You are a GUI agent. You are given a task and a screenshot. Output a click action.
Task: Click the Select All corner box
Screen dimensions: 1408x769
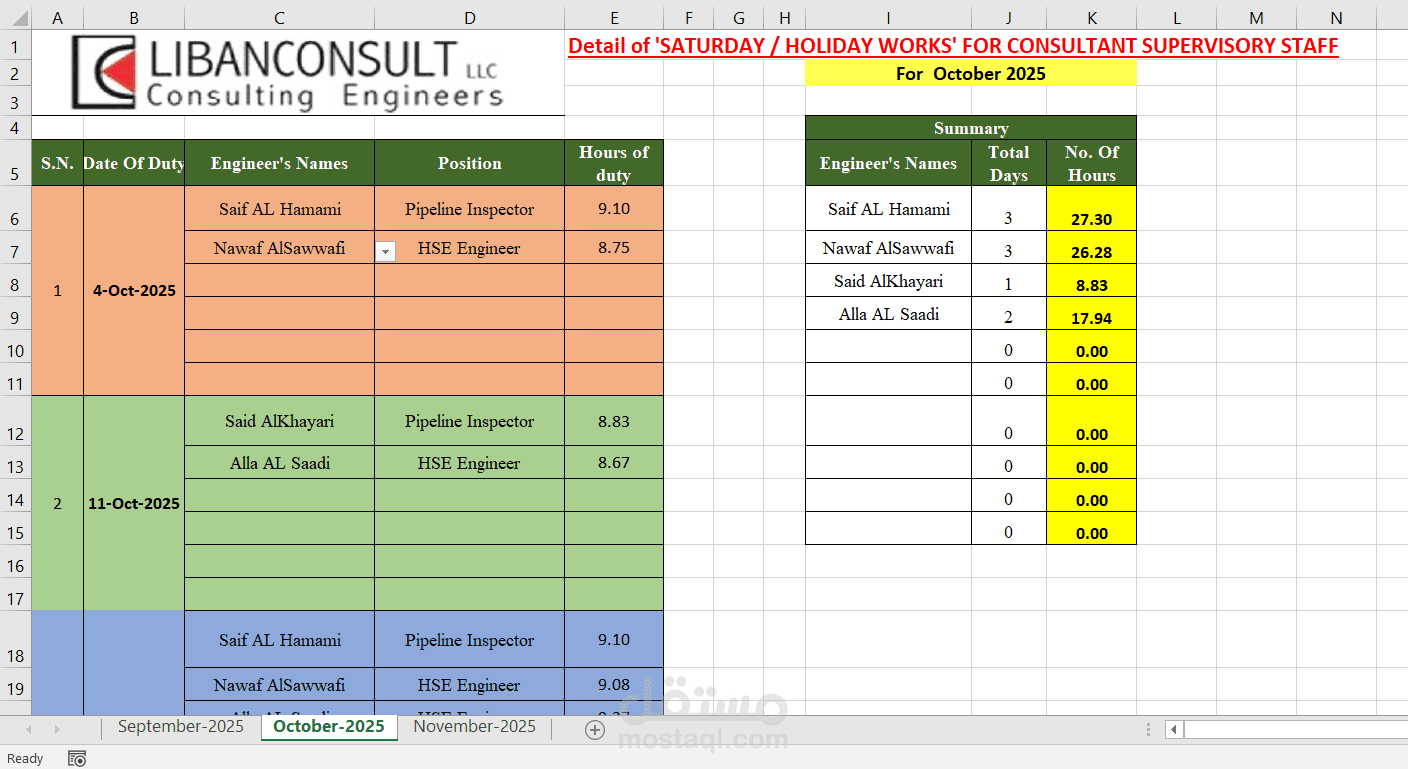15,17
